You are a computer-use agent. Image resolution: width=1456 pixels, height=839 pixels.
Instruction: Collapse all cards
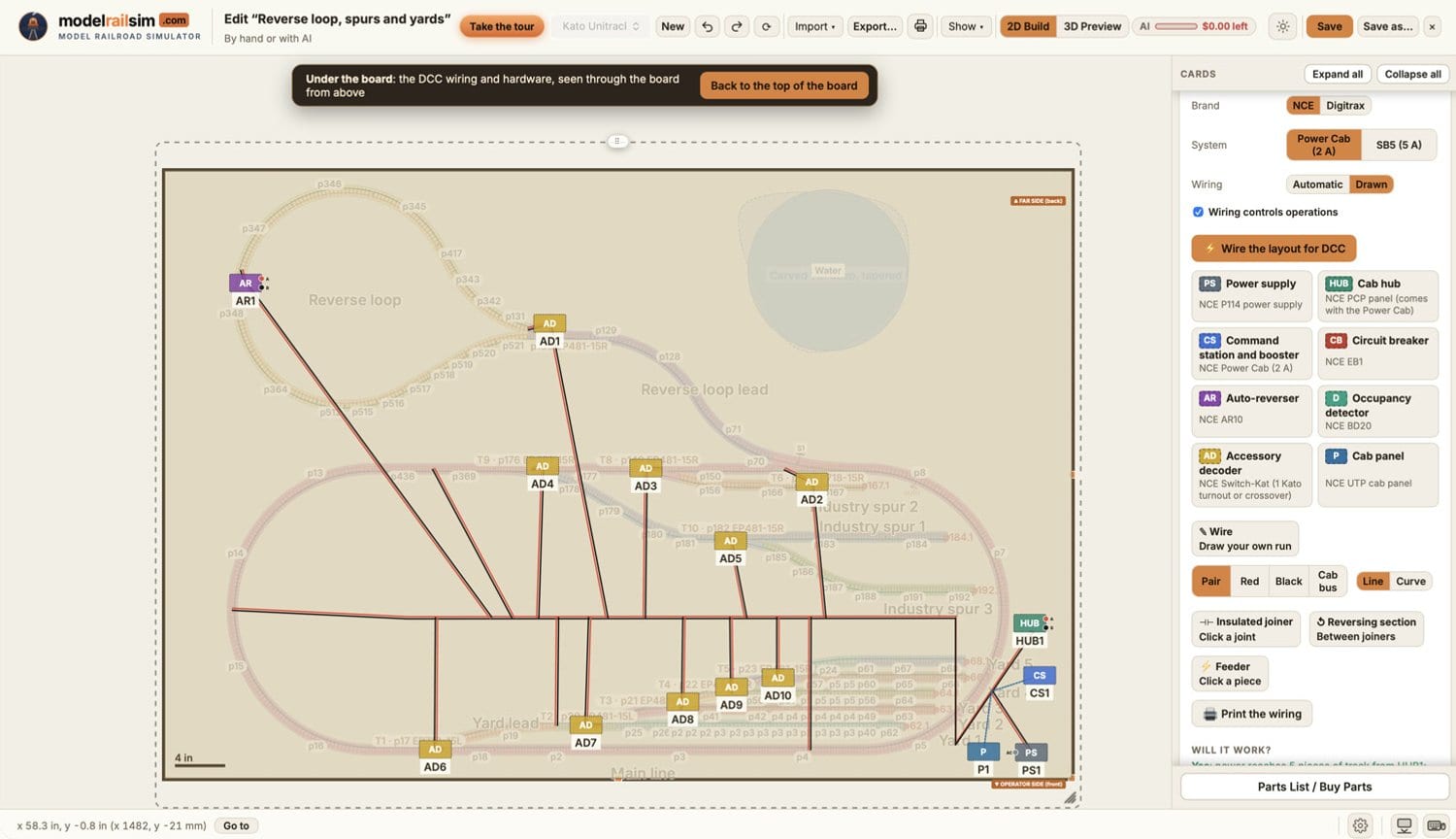point(1412,74)
